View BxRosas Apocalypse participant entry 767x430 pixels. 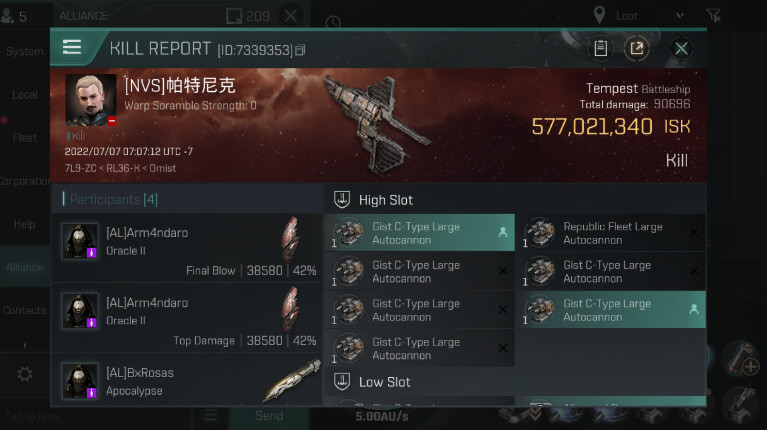[186, 381]
